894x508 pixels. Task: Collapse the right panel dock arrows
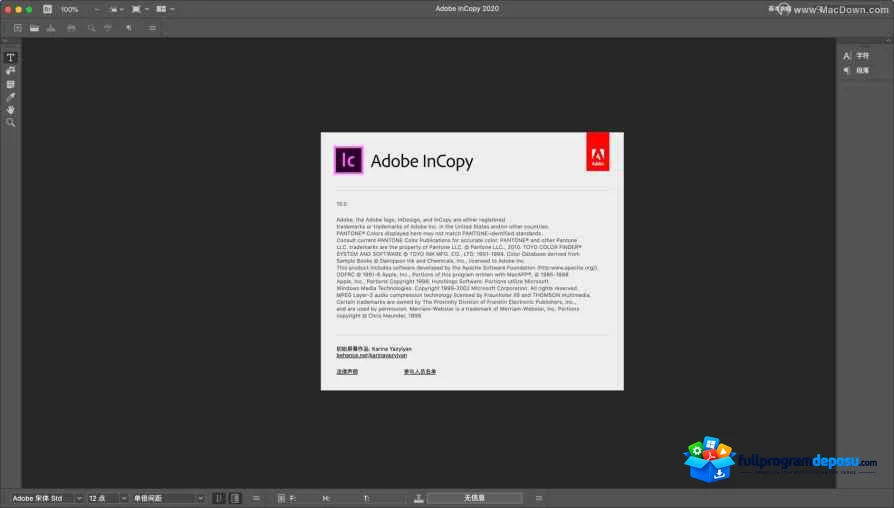coord(887,41)
